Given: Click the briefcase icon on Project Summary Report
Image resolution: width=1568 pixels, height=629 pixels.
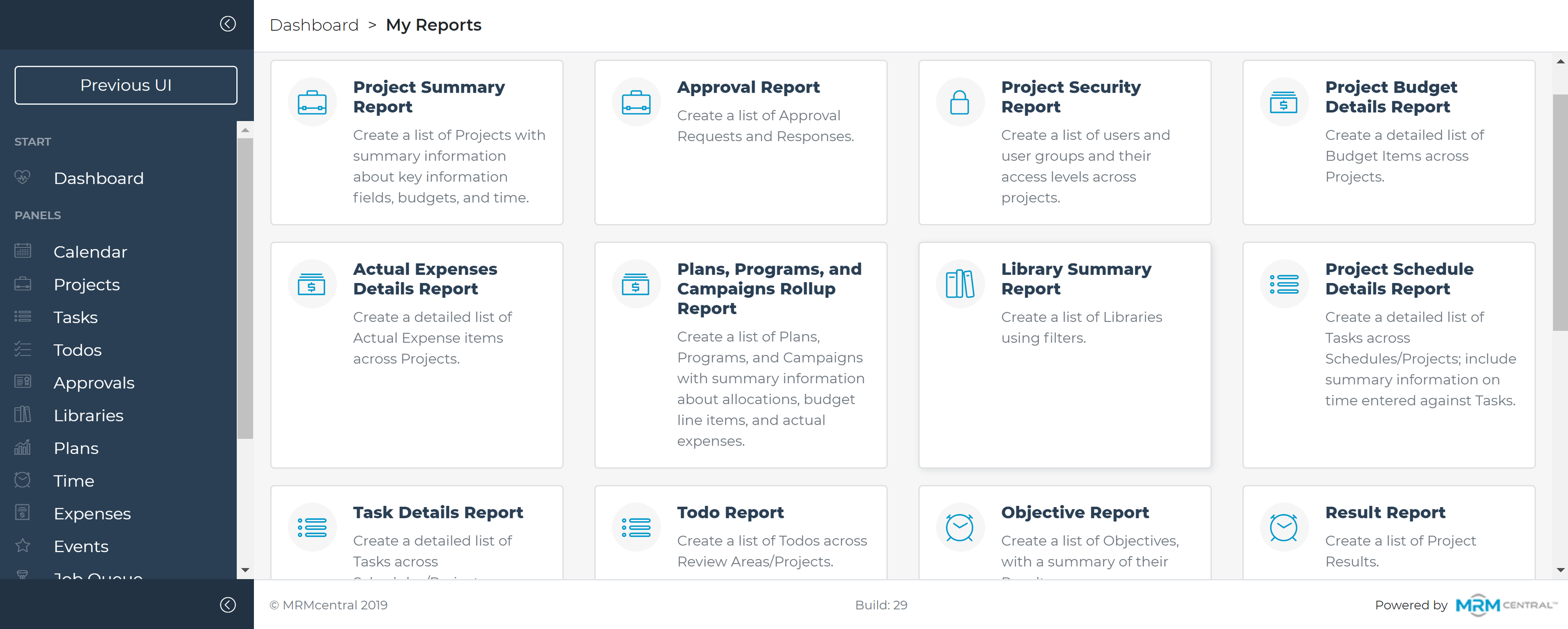Looking at the screenshot, I should (312, 102).
